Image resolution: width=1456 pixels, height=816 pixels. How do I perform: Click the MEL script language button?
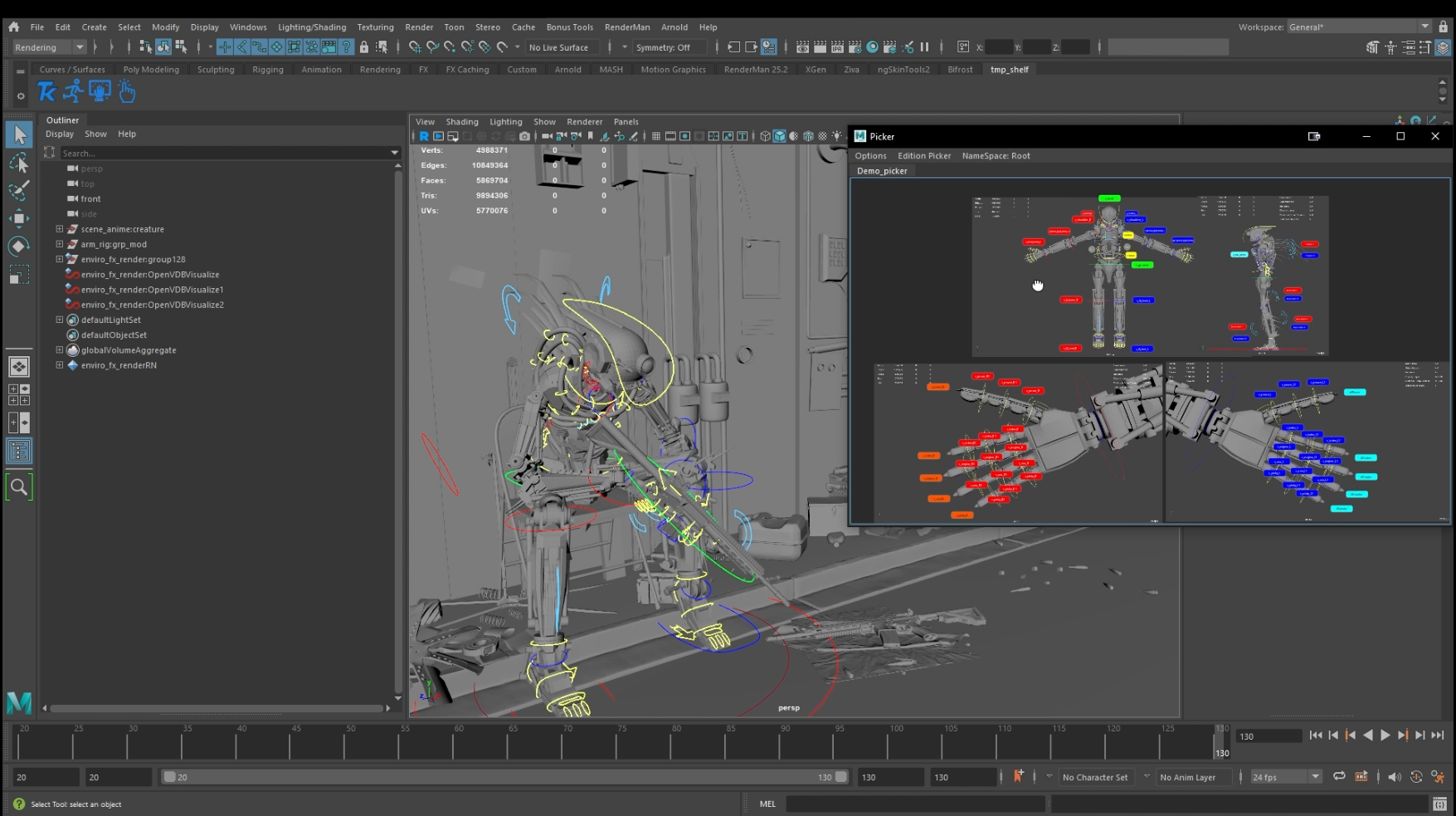tap(767, 804)
